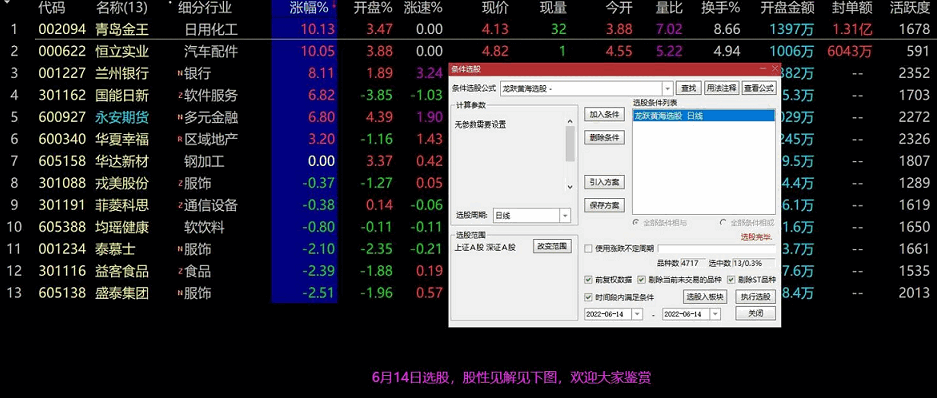Click the 计算参数 scrollbar thumb

tap(570, 144)
